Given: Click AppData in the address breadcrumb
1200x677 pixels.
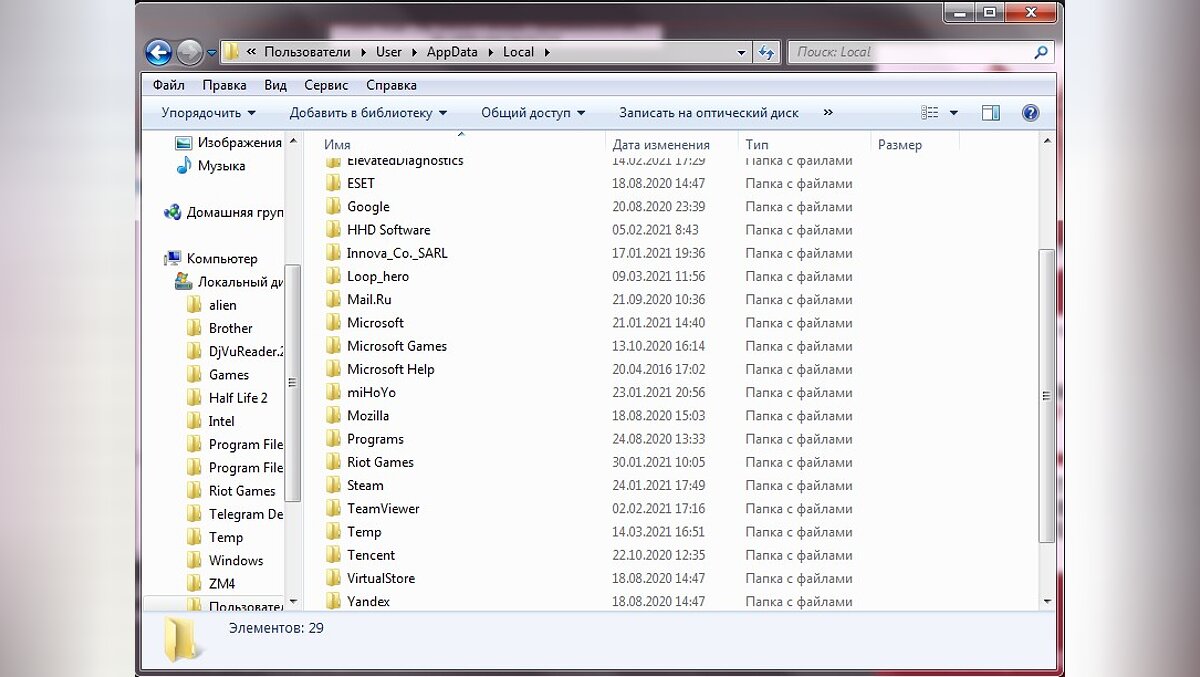Looking at the screenshot, I should coord(452,52).
